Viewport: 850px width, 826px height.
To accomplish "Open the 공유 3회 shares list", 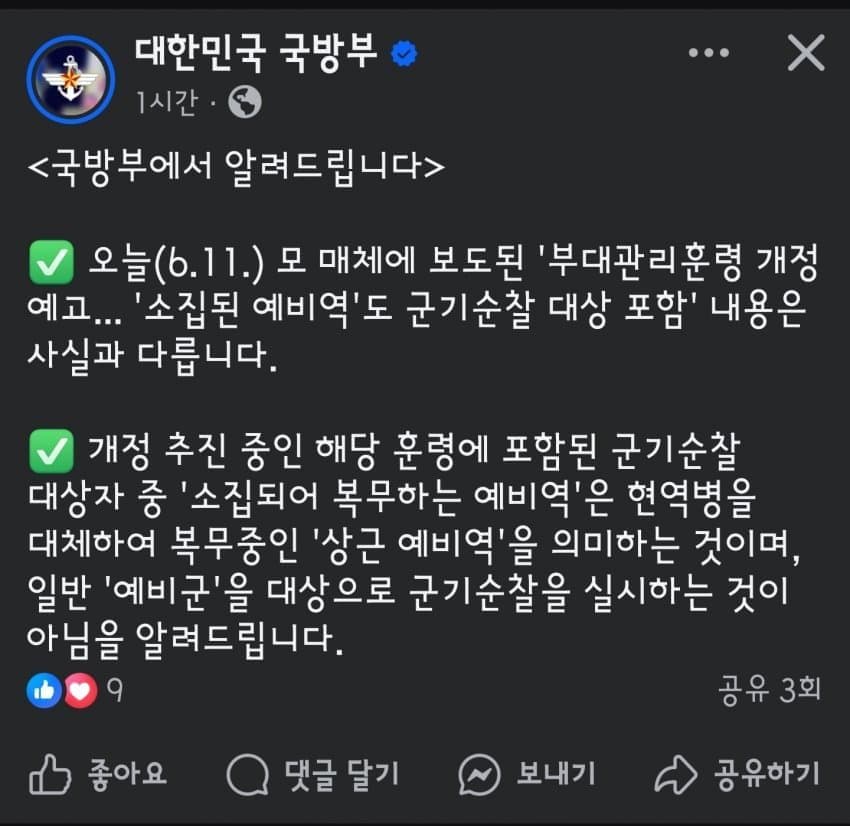I will click(768, 688).
